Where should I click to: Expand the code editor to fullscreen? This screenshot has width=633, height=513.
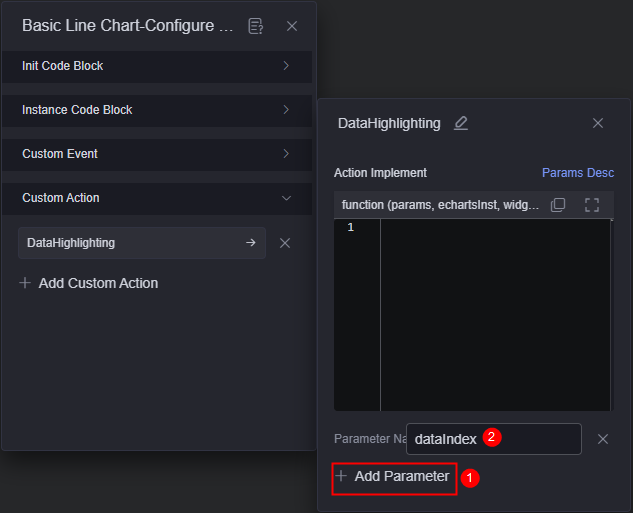pos(592,205)
